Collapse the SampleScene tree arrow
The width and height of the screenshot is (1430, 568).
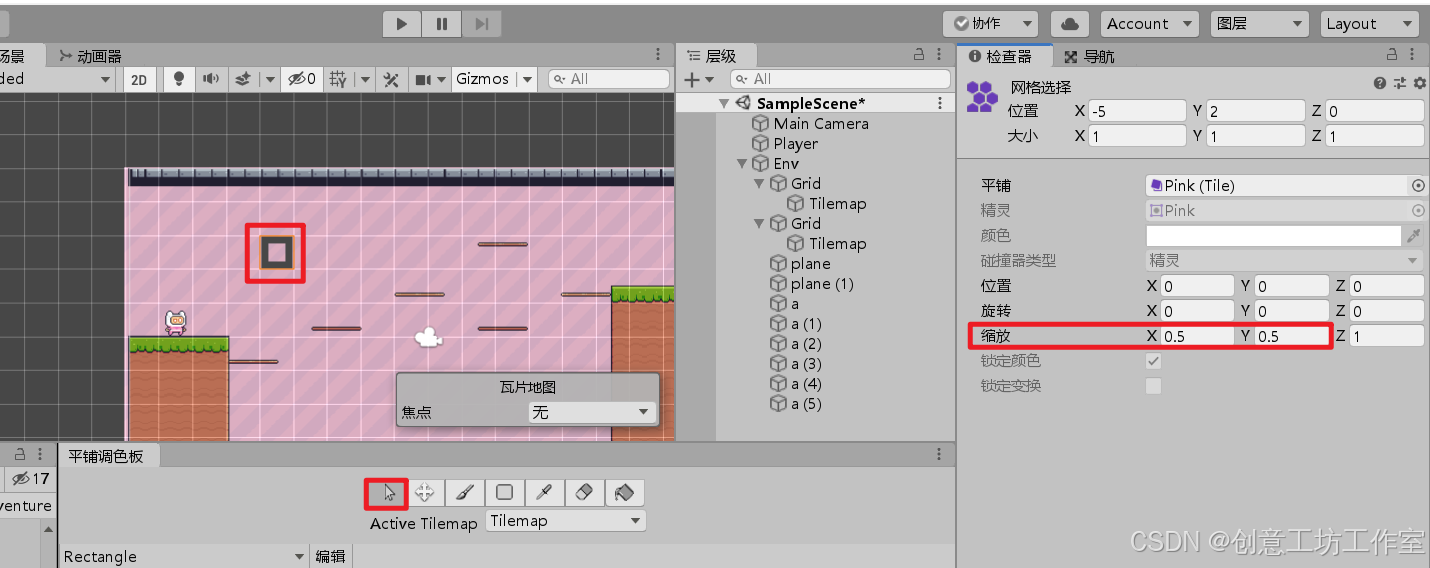[724, 103]
